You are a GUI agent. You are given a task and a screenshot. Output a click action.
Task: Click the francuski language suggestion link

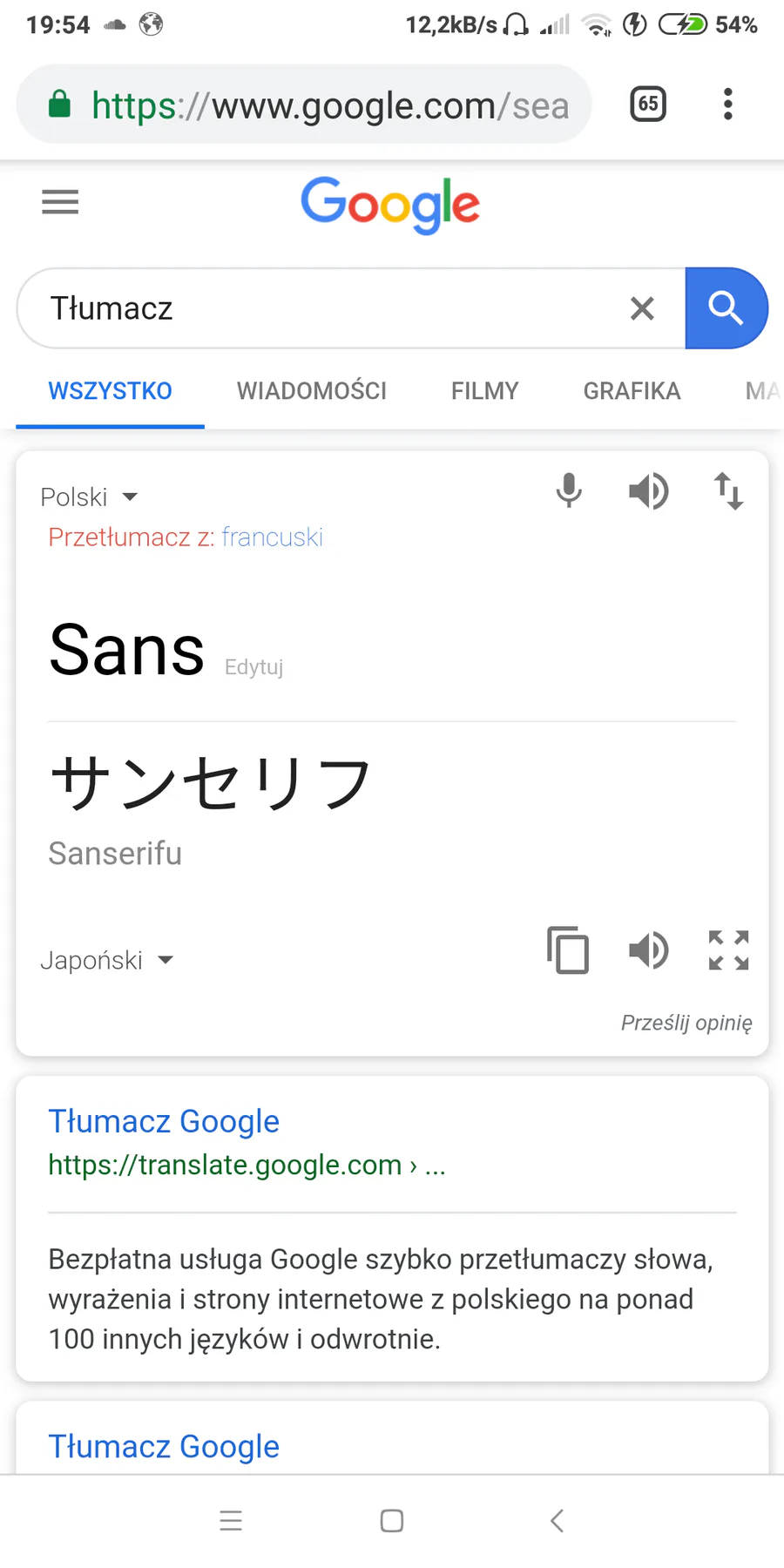(x=272, y=537)
